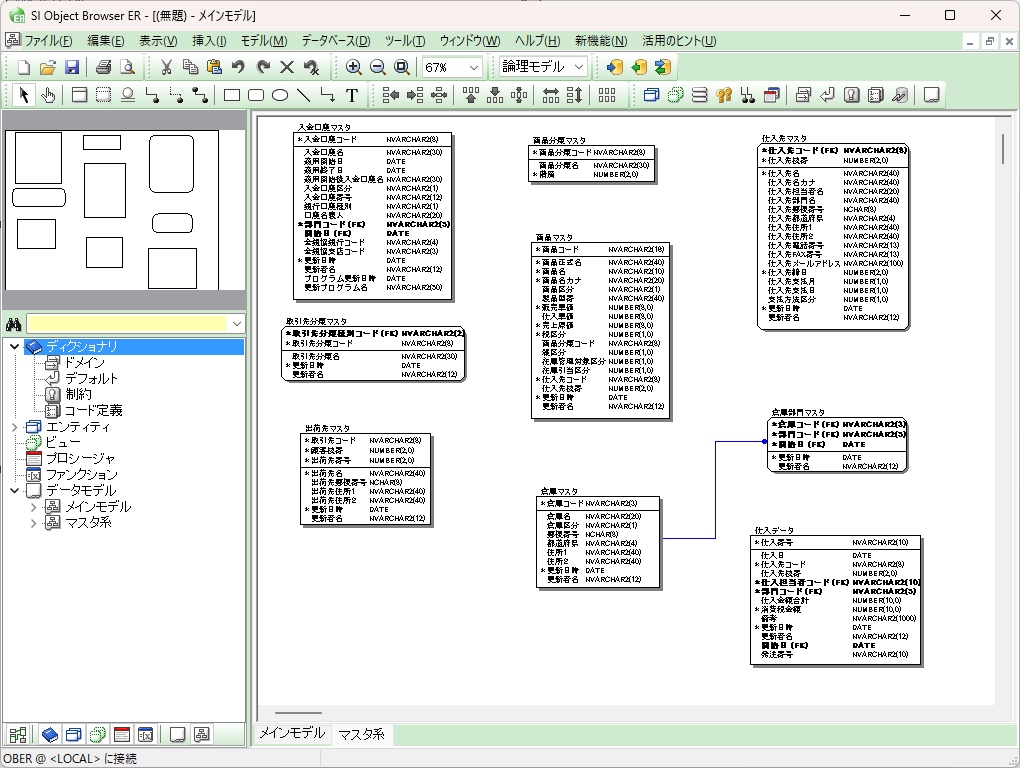The image size is (1020, 768).
Task: Click the overview navigator thumbnail panel
Action: pos(124,210)
